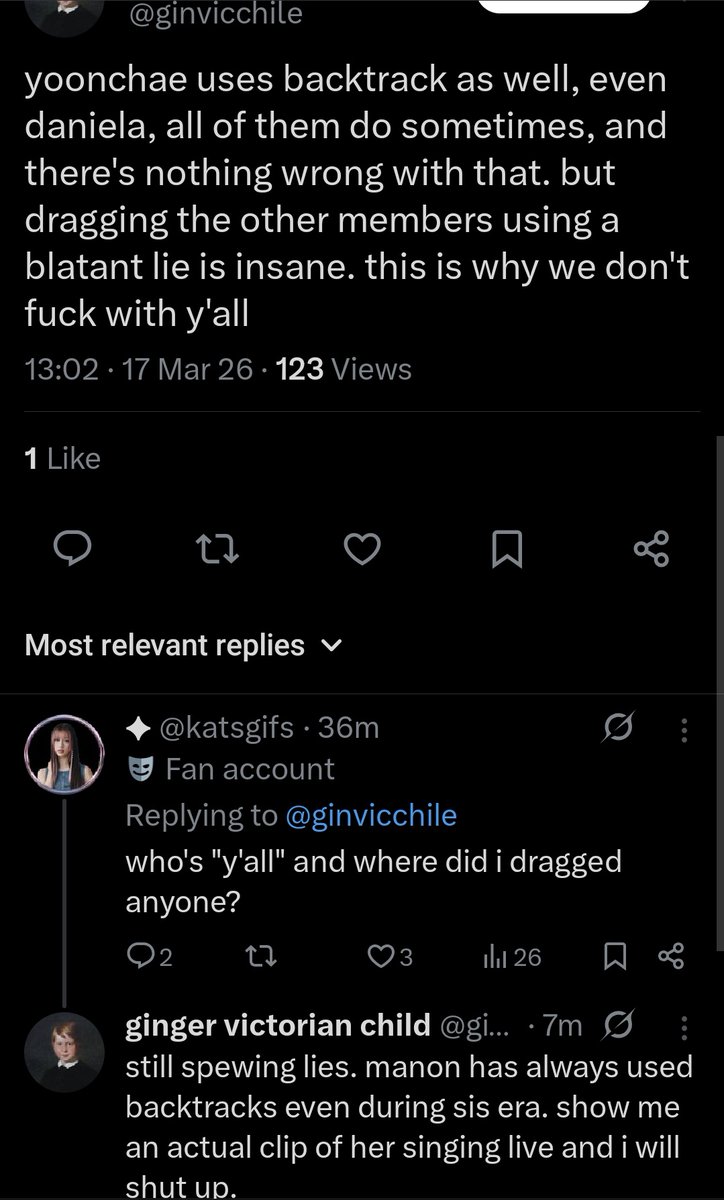Reply to the @katsgifs comment
724x1200 pixels.
tap(146, 957)
